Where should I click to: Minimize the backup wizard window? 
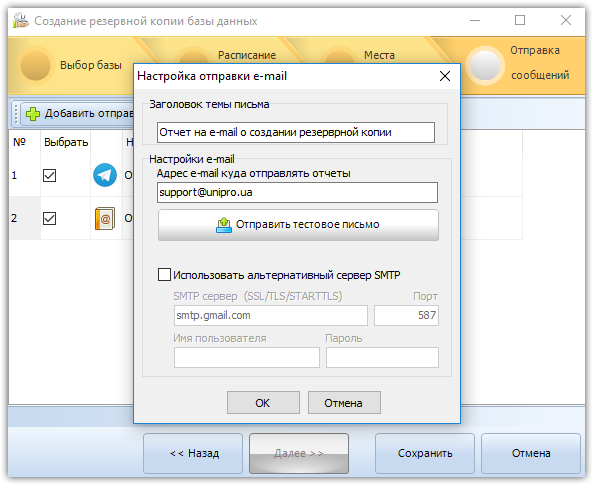(x=475, y=20)
